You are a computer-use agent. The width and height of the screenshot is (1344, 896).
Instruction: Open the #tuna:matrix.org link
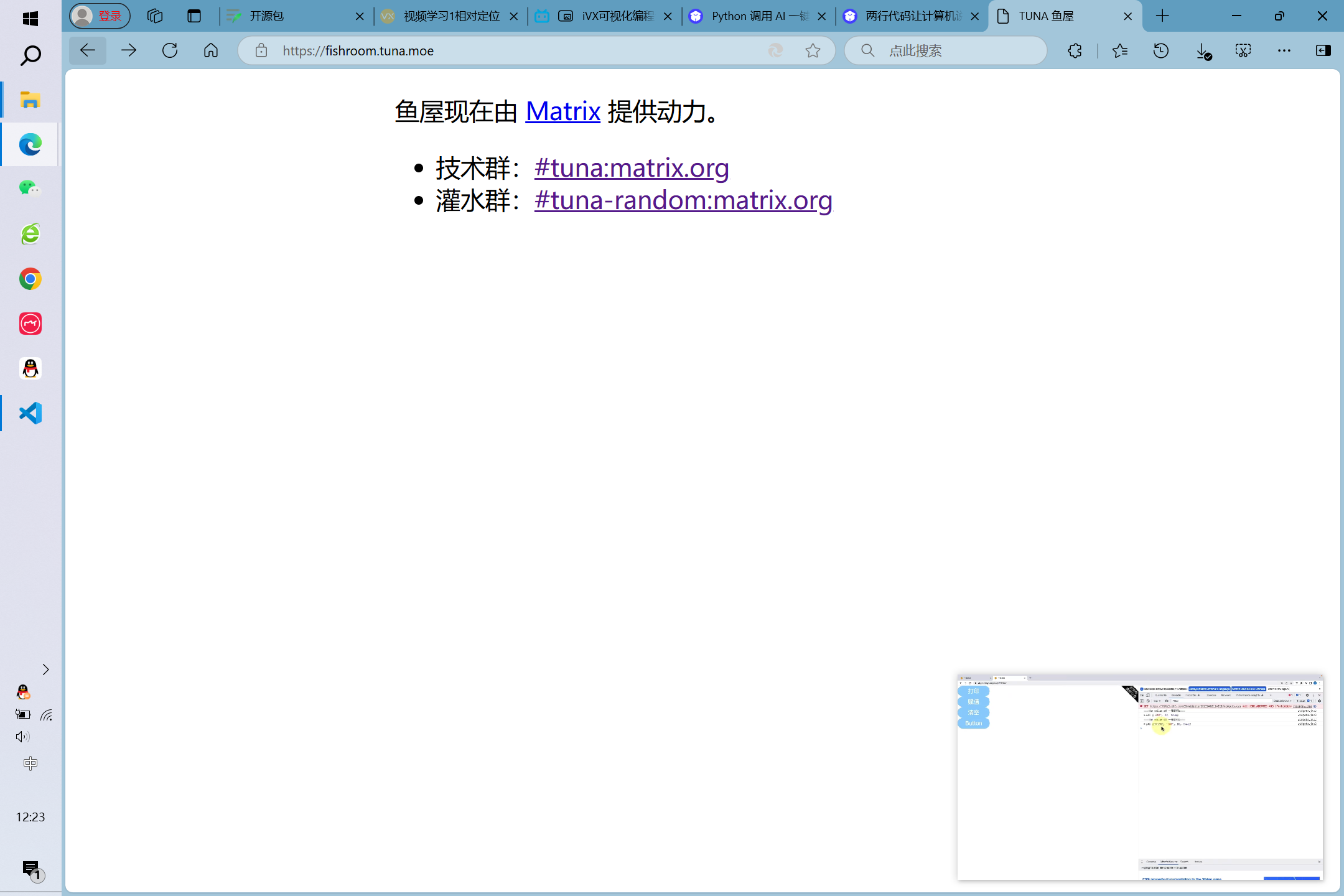point(632,168)
